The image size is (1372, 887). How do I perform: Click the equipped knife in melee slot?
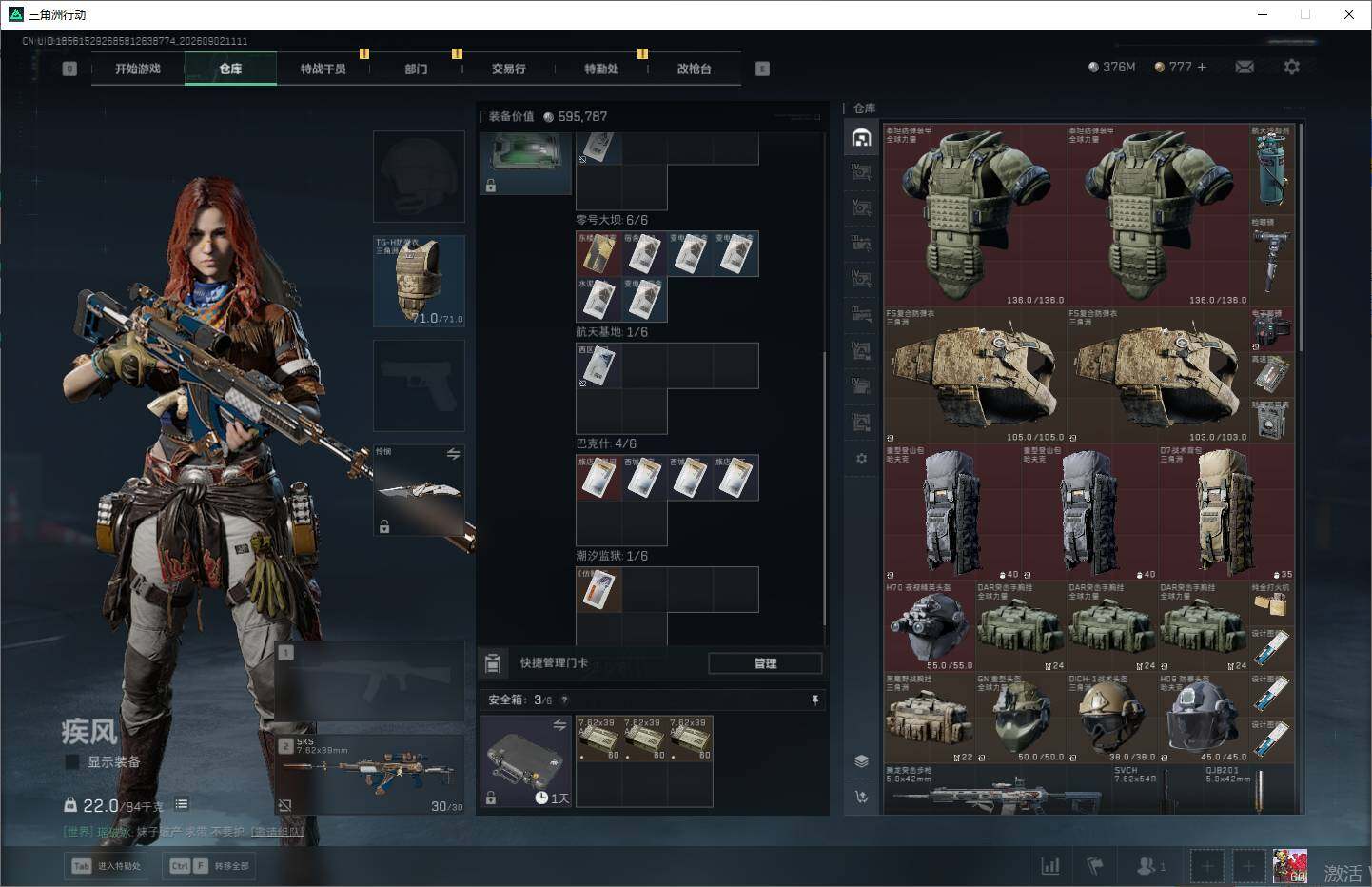tap(419, 490)
